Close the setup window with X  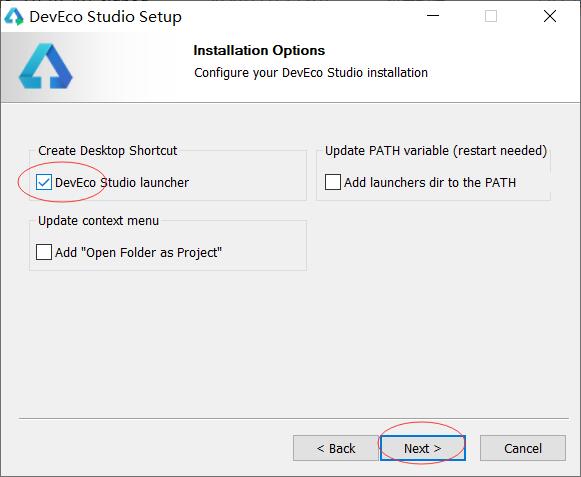(x=550, y=16)
